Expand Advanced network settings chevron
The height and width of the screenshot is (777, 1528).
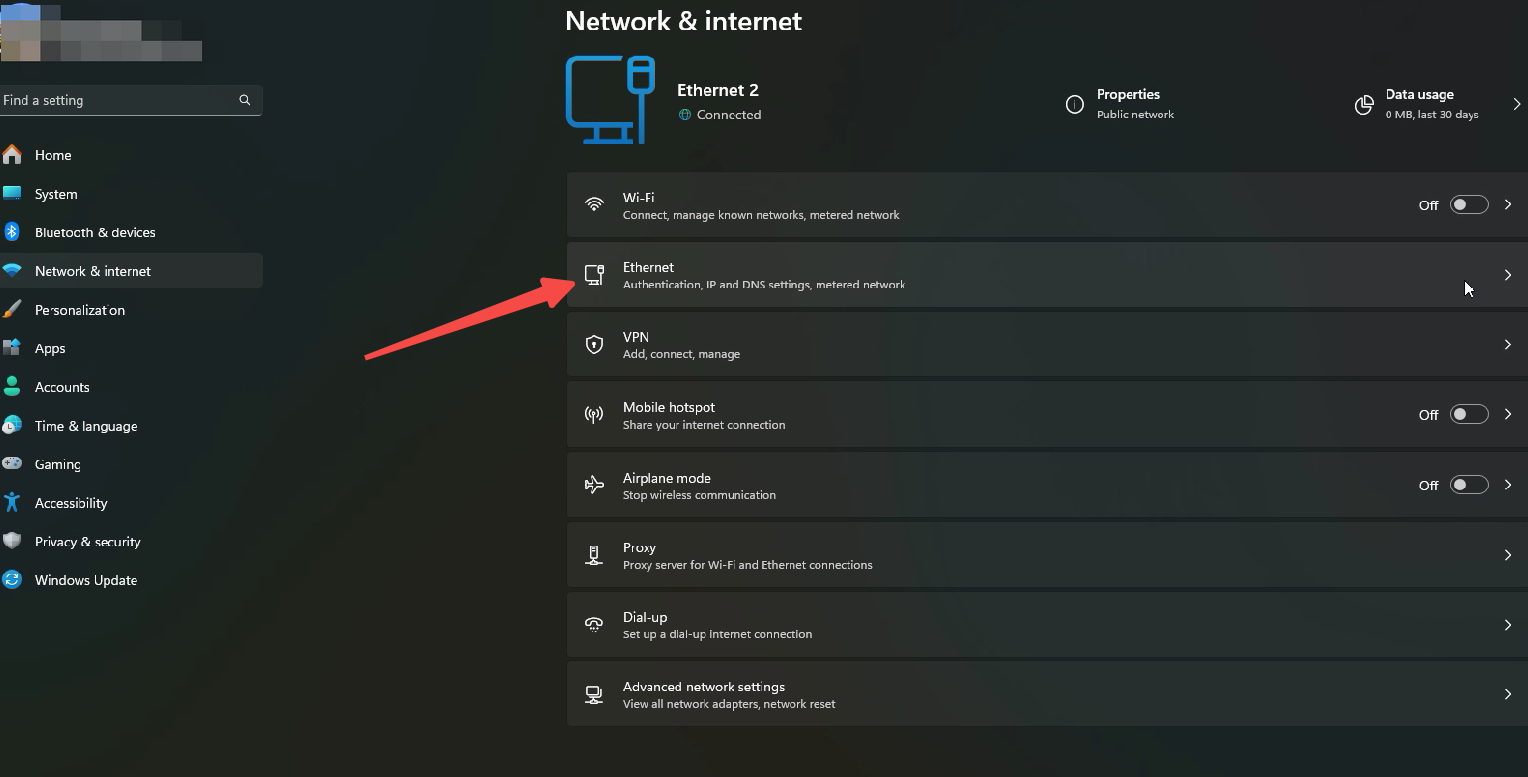[x=1508, y=694]
